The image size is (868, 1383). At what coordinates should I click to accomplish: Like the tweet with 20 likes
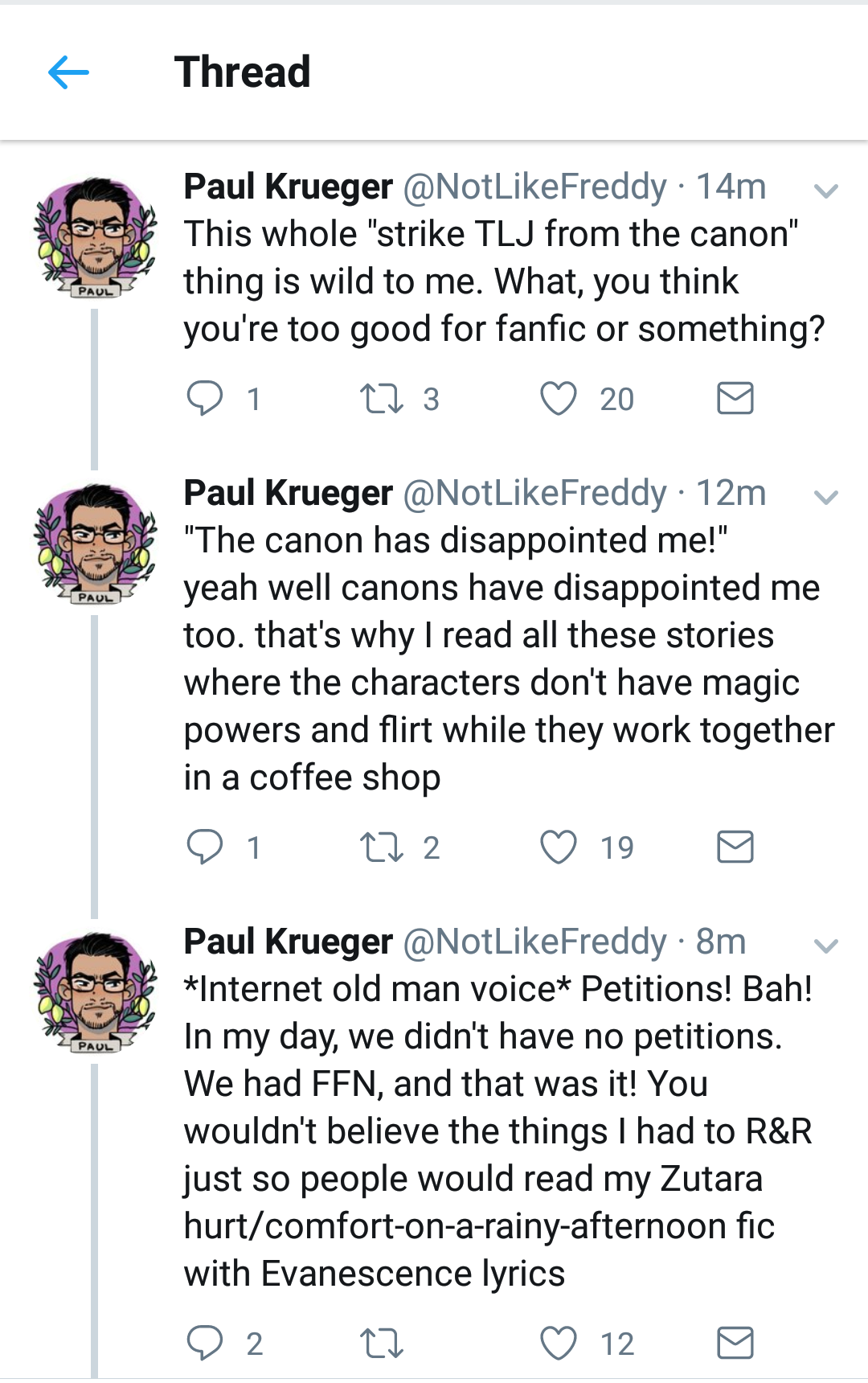(x=558, y=399)
